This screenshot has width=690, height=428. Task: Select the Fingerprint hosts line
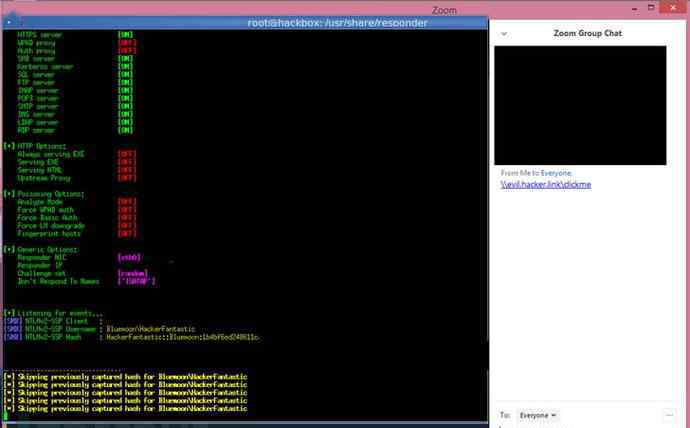(x=77, y=234)
